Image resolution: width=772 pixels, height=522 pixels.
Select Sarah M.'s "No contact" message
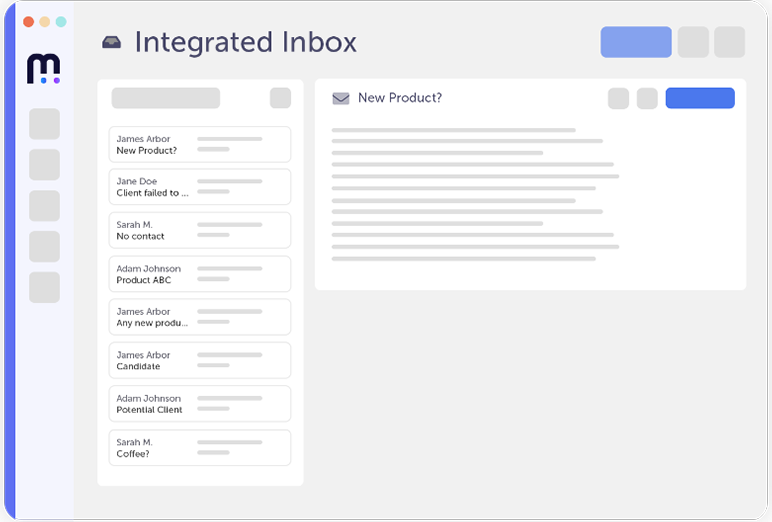point(199,230)
